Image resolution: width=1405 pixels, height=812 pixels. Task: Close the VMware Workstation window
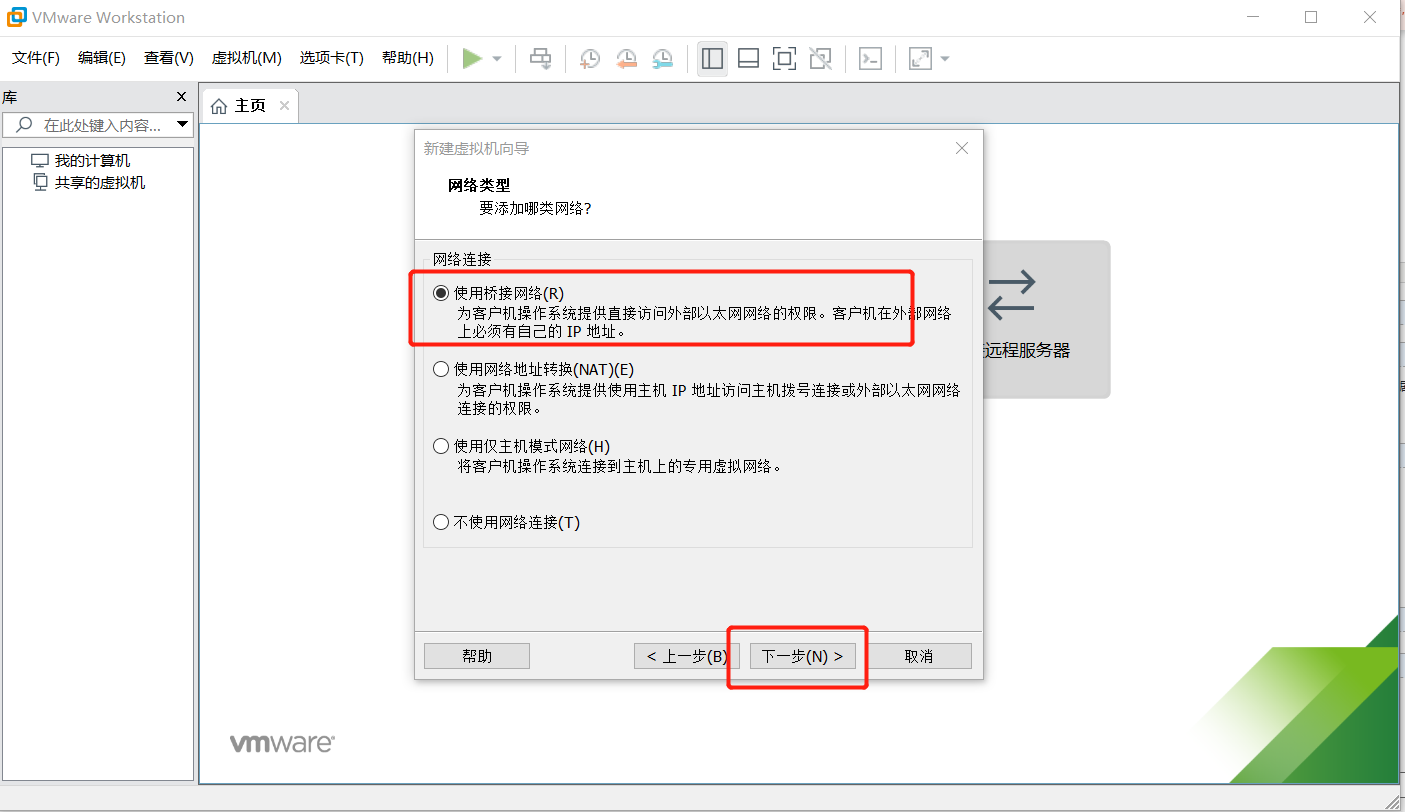[1370, 17]
